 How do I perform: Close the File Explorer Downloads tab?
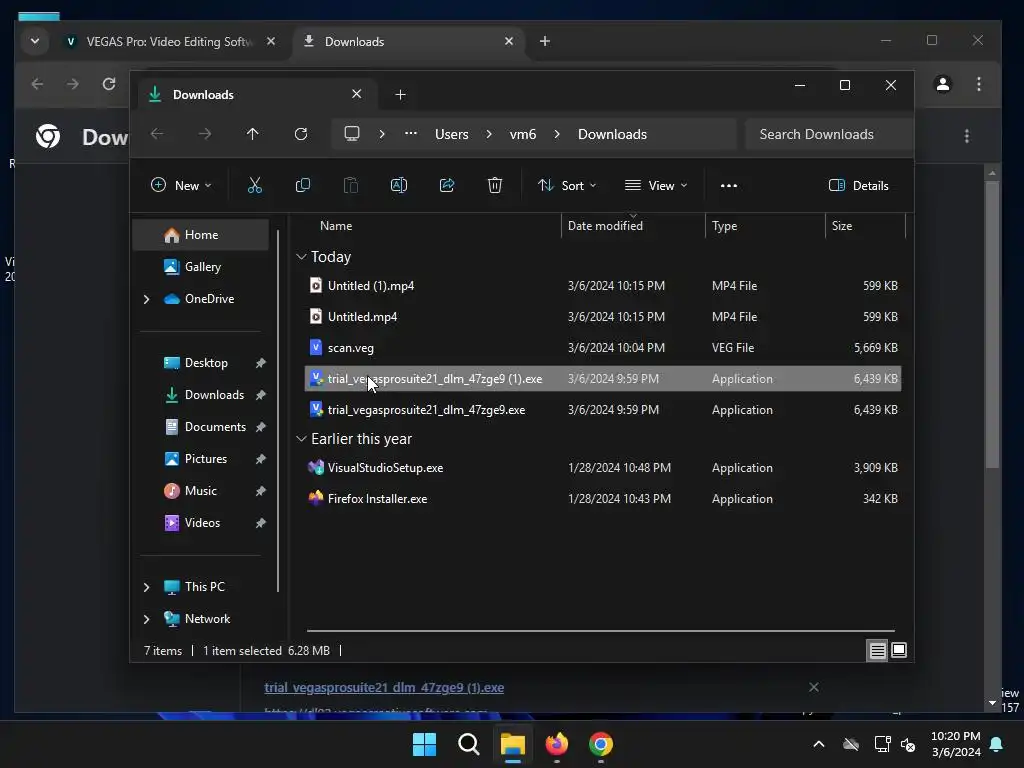[357, 94]
